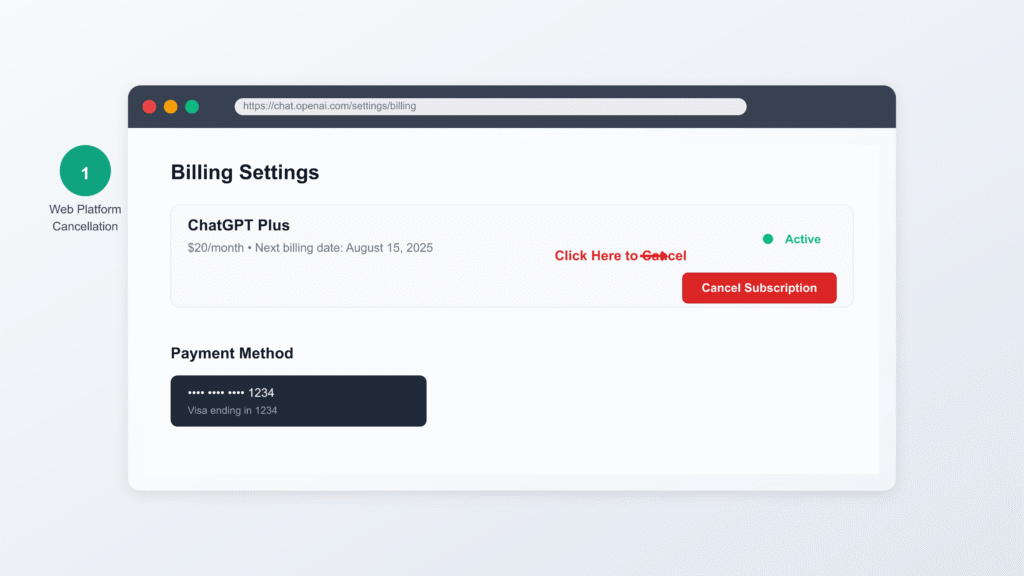This screenshot has width=1024, height=576.
Task: Click the green Active status dot
Action: pos(768,239)
